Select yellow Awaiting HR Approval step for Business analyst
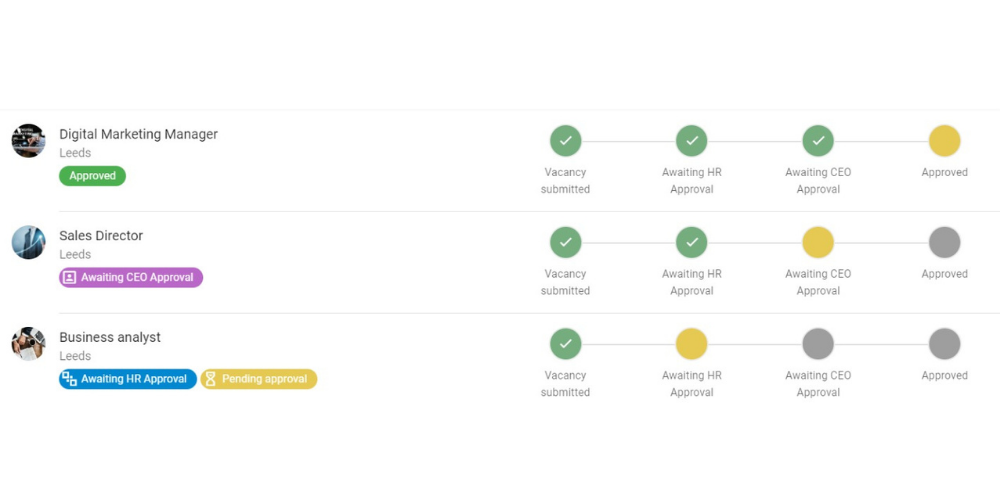Image resolution: width=1000 pixels, height=500 pixels. tap(691, 344)
